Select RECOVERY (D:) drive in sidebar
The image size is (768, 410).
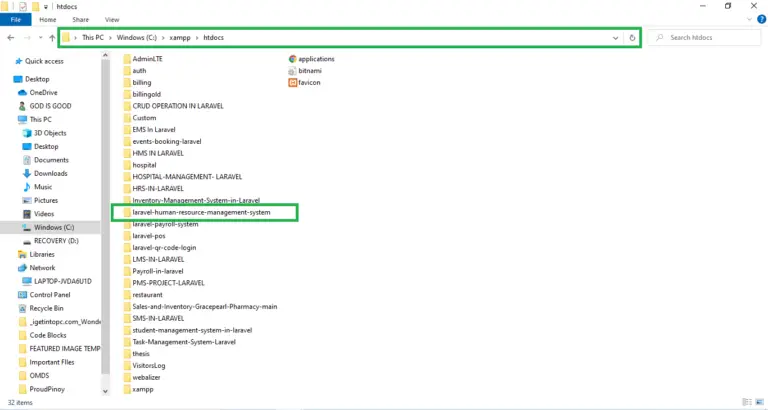coord(50,241)
